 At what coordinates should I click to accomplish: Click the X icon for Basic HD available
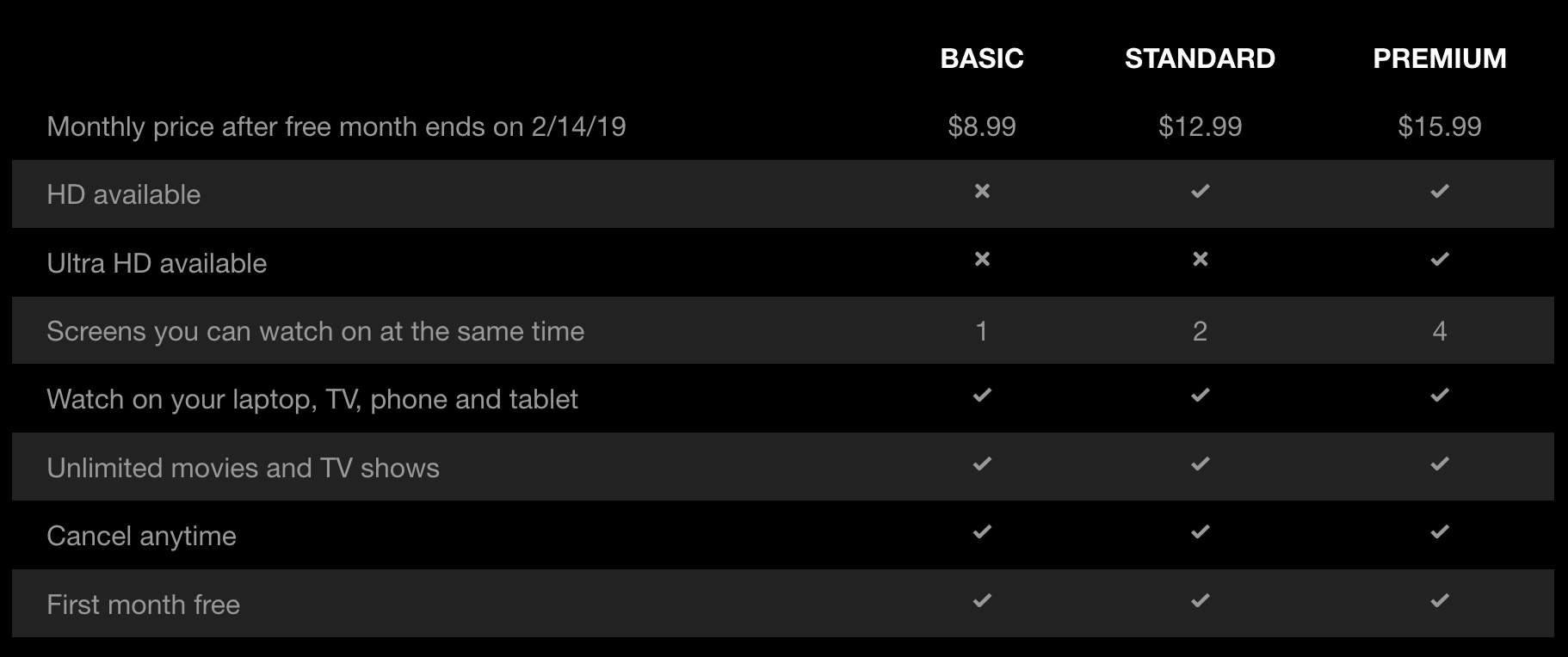pyautogui.click(x=982, y=191)
